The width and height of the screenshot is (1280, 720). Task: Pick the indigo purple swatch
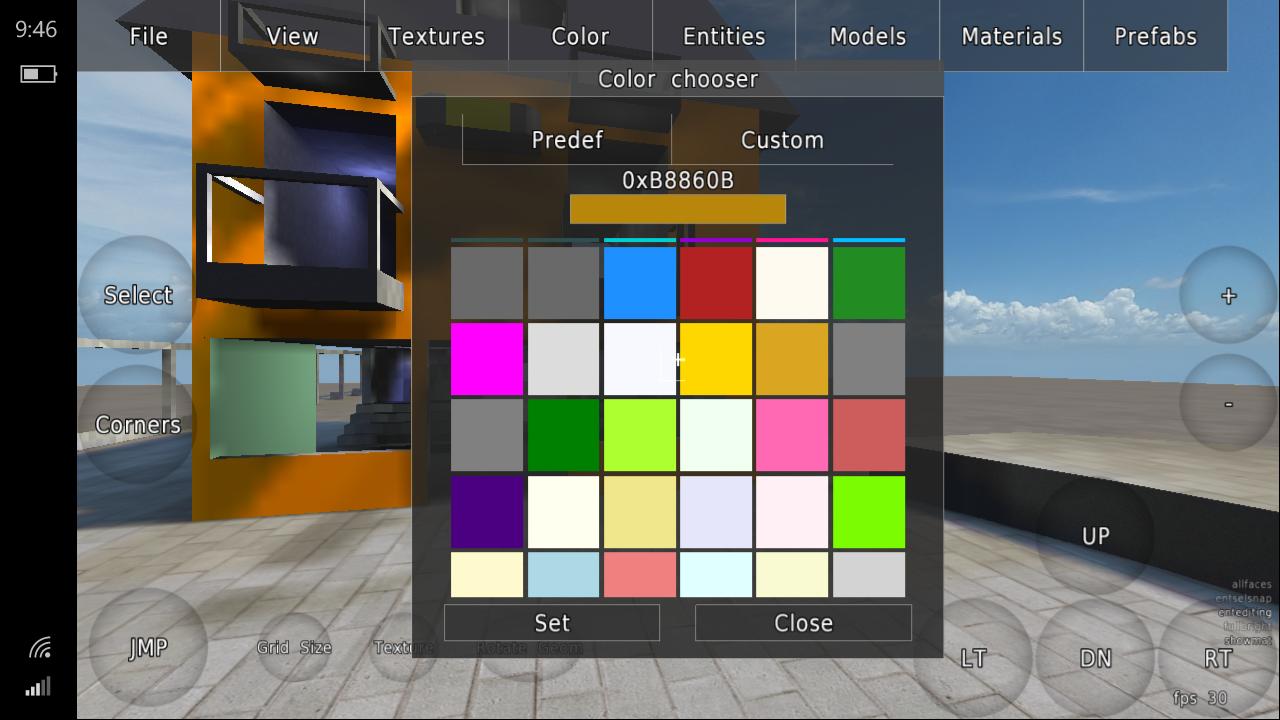pyautogui.click(x=487, y=512)
